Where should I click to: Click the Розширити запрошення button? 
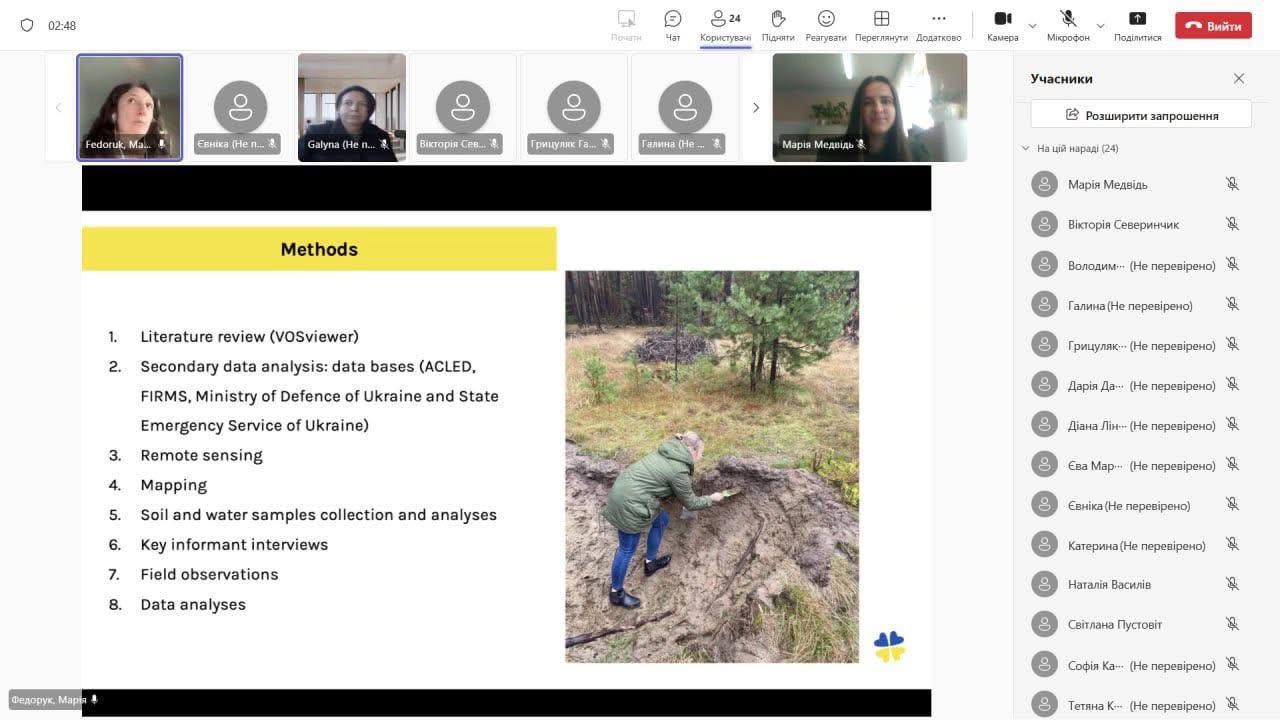(x=1141, y=115)
